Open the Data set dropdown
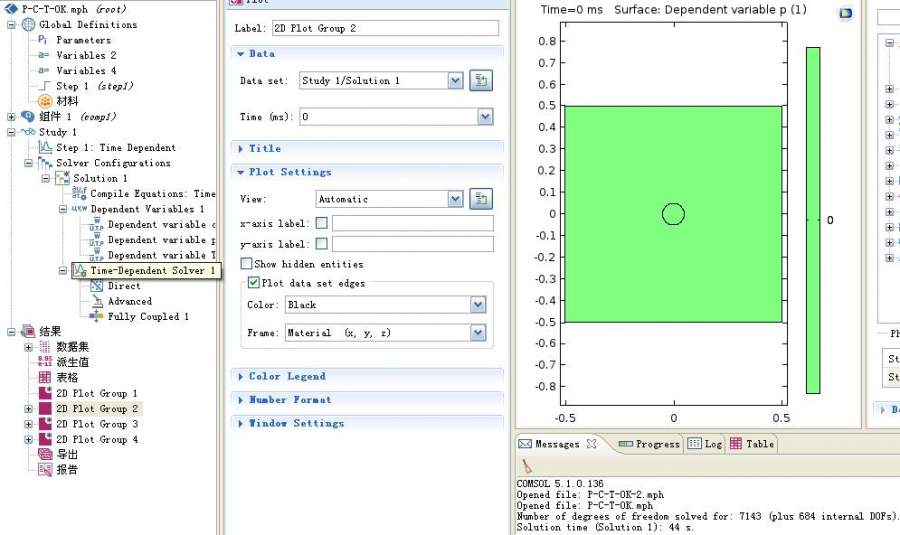 point(455,80)
